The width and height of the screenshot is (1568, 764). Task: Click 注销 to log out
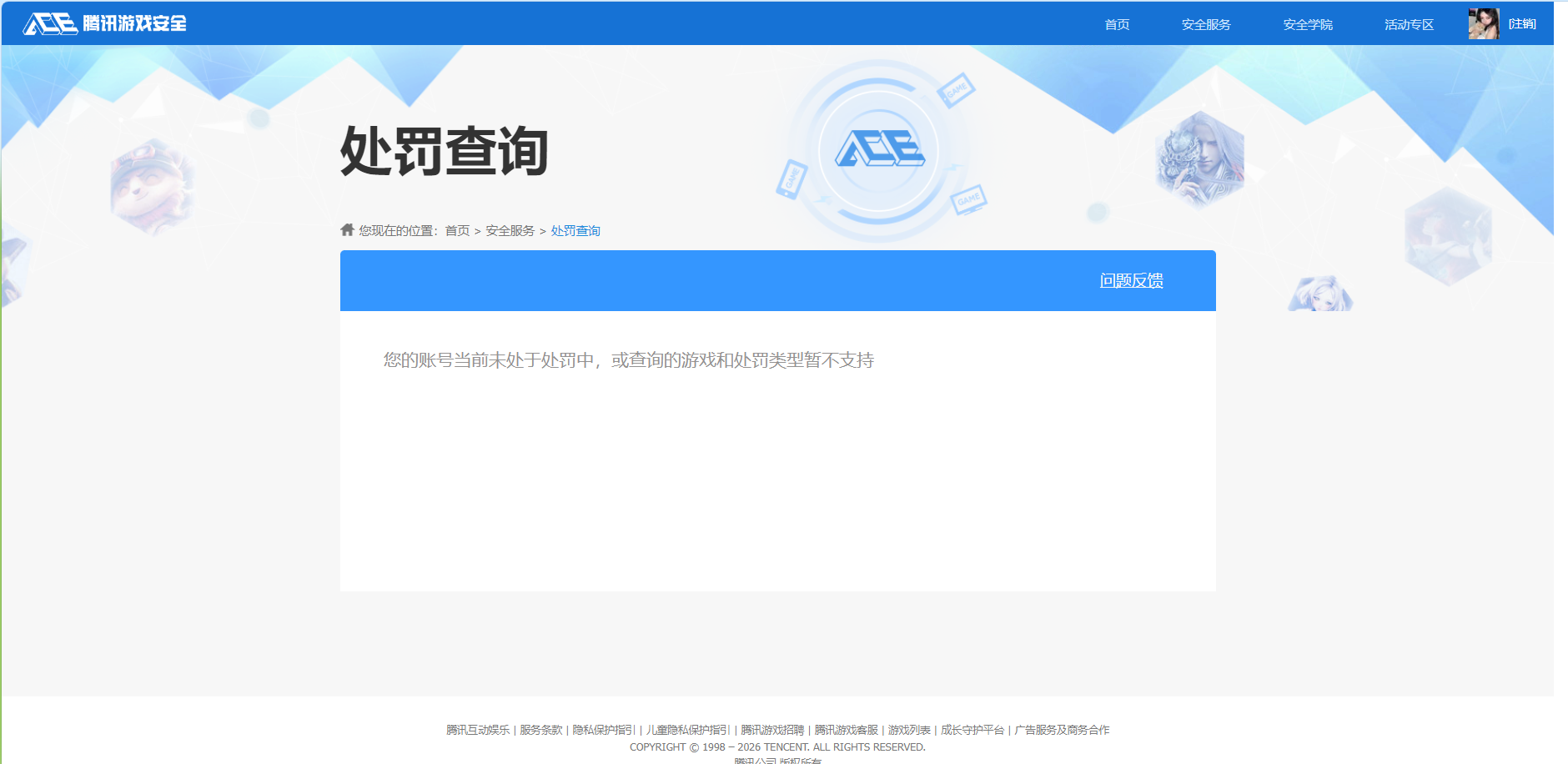click(1520, 23)
